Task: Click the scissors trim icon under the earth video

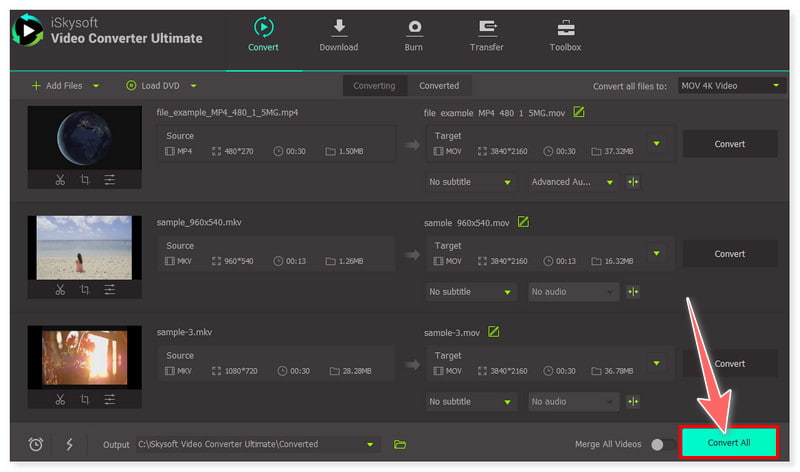Action: point(60,180)
